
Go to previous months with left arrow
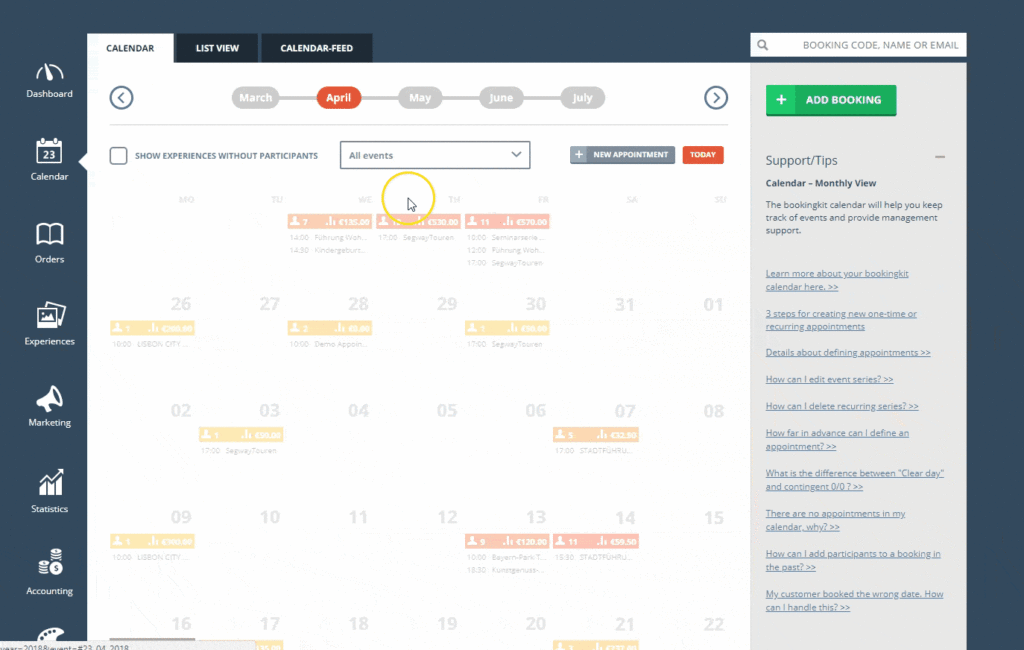(x=121, y=98)
